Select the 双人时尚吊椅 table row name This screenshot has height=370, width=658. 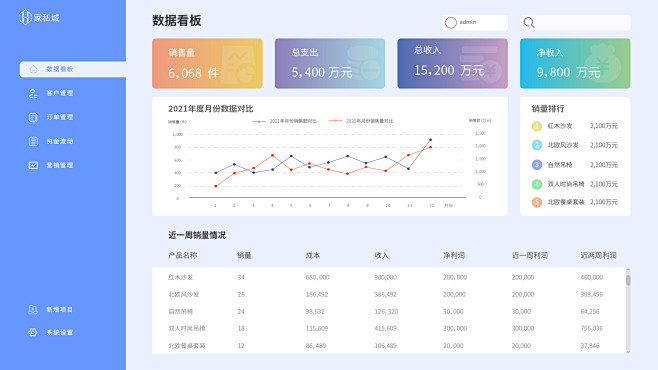click(x=187, y=328)
